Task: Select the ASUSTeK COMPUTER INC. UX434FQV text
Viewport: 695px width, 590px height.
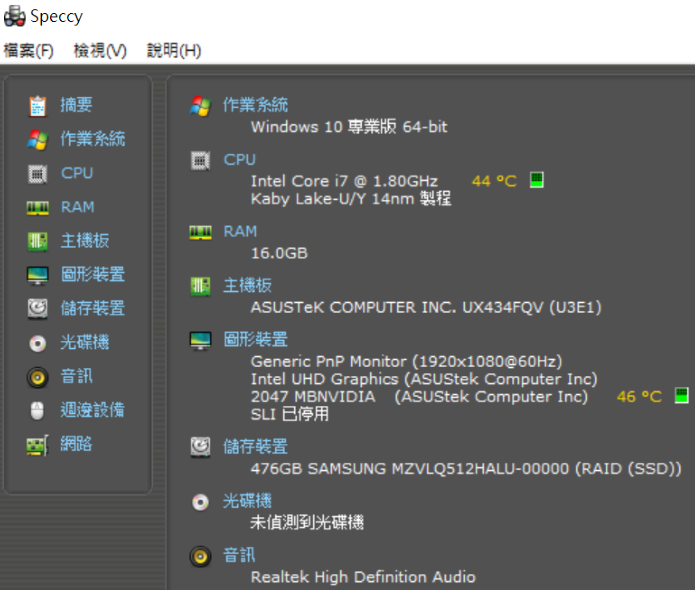Action: pyautogui.click(x=426, y=307)
